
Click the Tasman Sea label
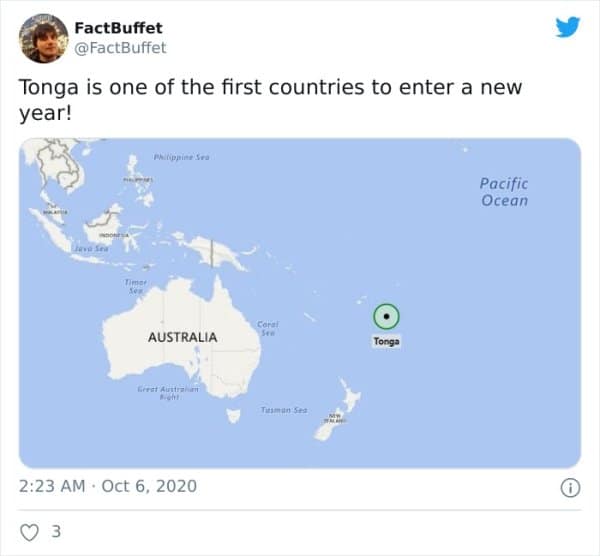click(x=283, y=410)
